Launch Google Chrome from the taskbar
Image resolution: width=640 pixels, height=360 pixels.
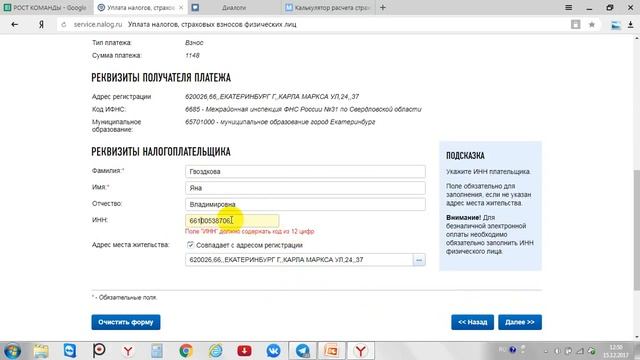186,351
